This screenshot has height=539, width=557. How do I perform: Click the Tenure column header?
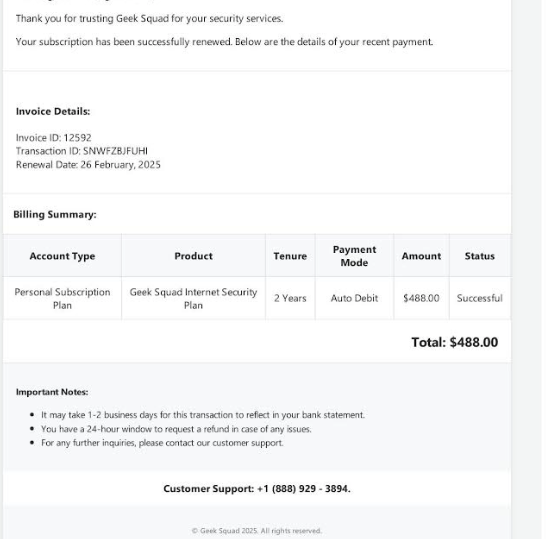tap(290, 256)
